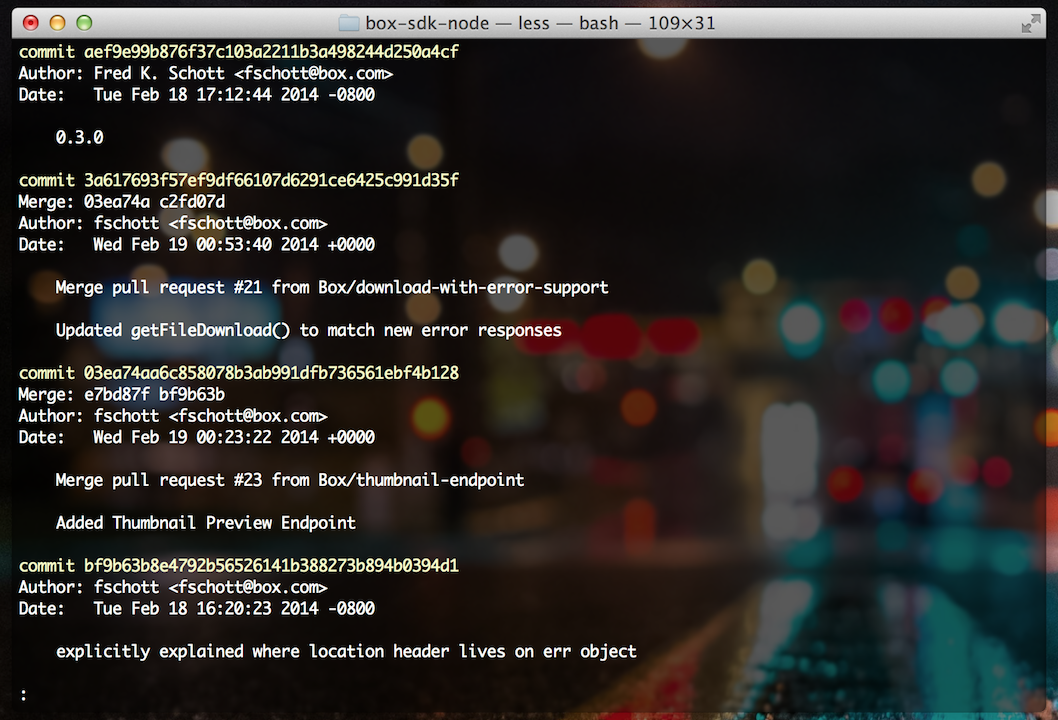Click the commit message '0.3.0'

80,138
